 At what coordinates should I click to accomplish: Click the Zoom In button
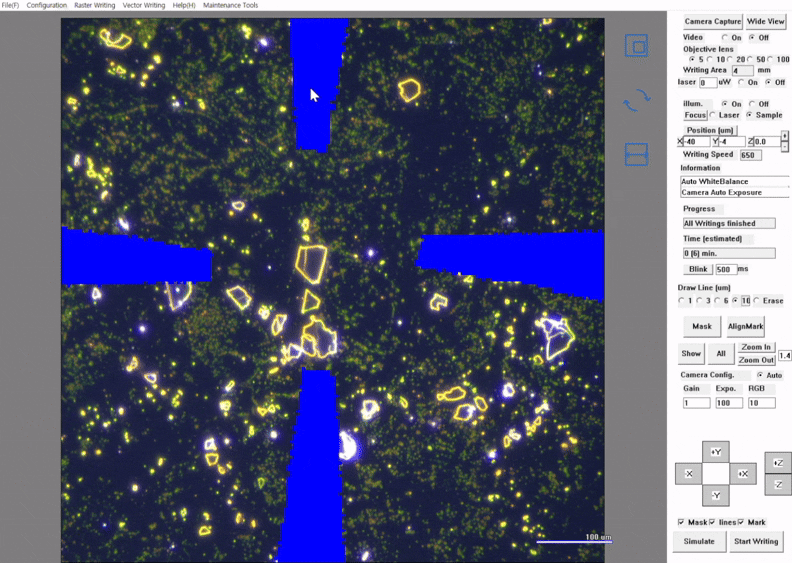(x=756, y=347)
